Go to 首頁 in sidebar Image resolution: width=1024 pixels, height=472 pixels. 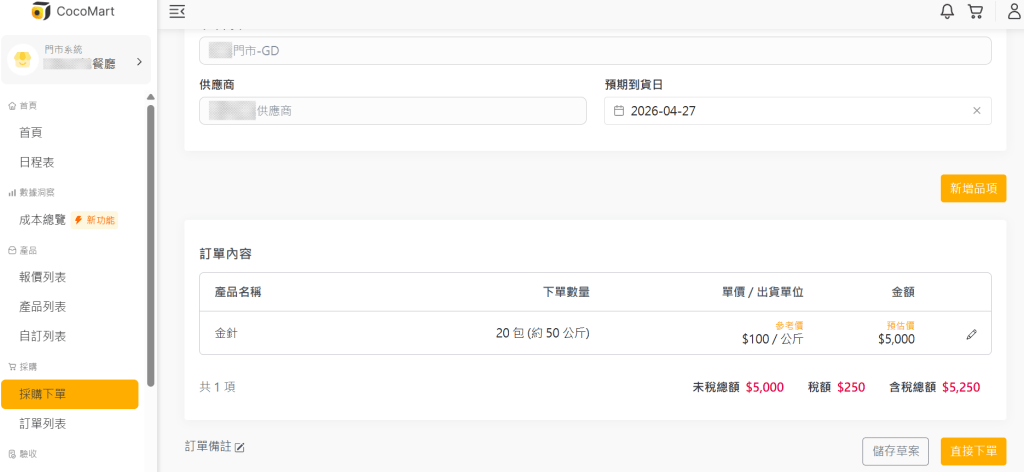tap(31, 132)
